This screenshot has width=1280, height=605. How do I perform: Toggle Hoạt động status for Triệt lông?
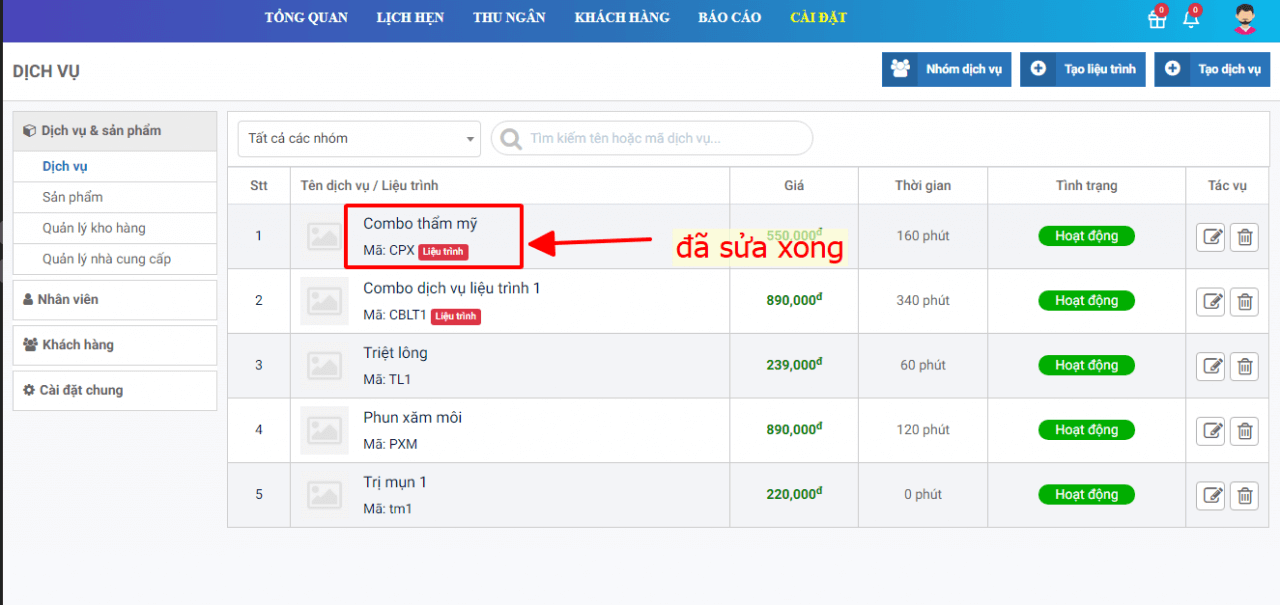click(x=1086, y=365)
